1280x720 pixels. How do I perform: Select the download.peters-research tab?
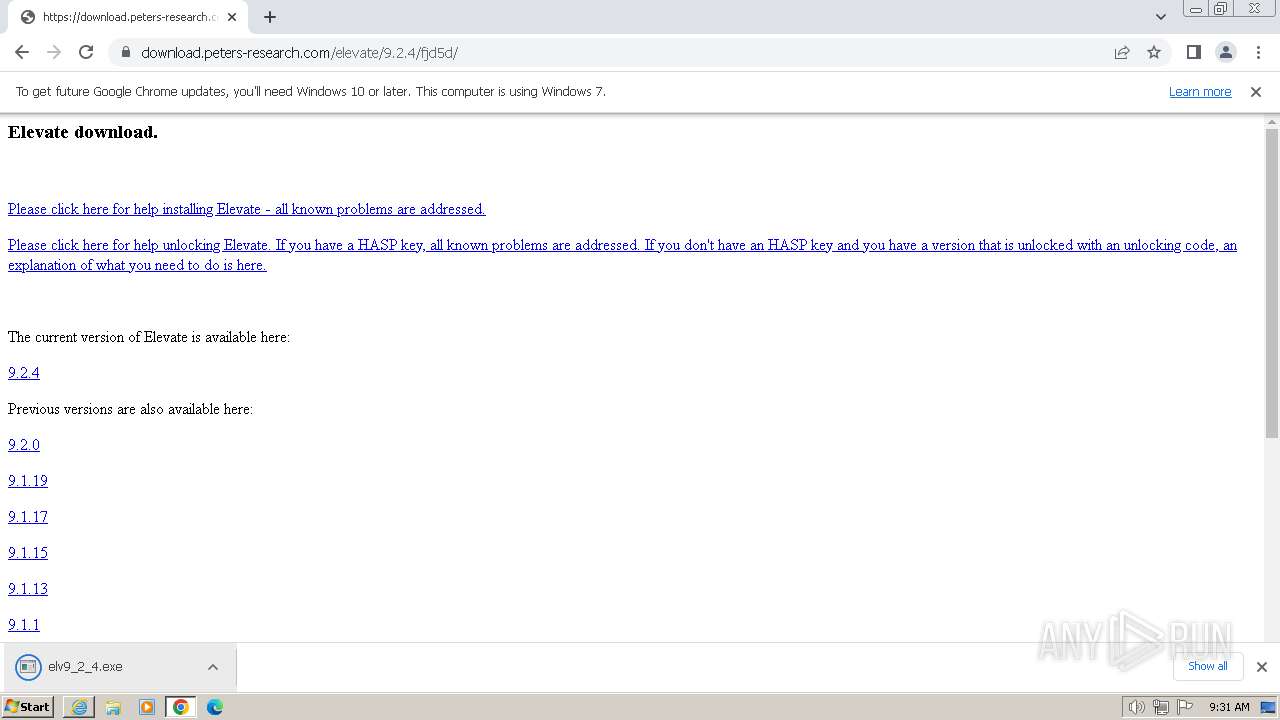(x=128, y=17)
